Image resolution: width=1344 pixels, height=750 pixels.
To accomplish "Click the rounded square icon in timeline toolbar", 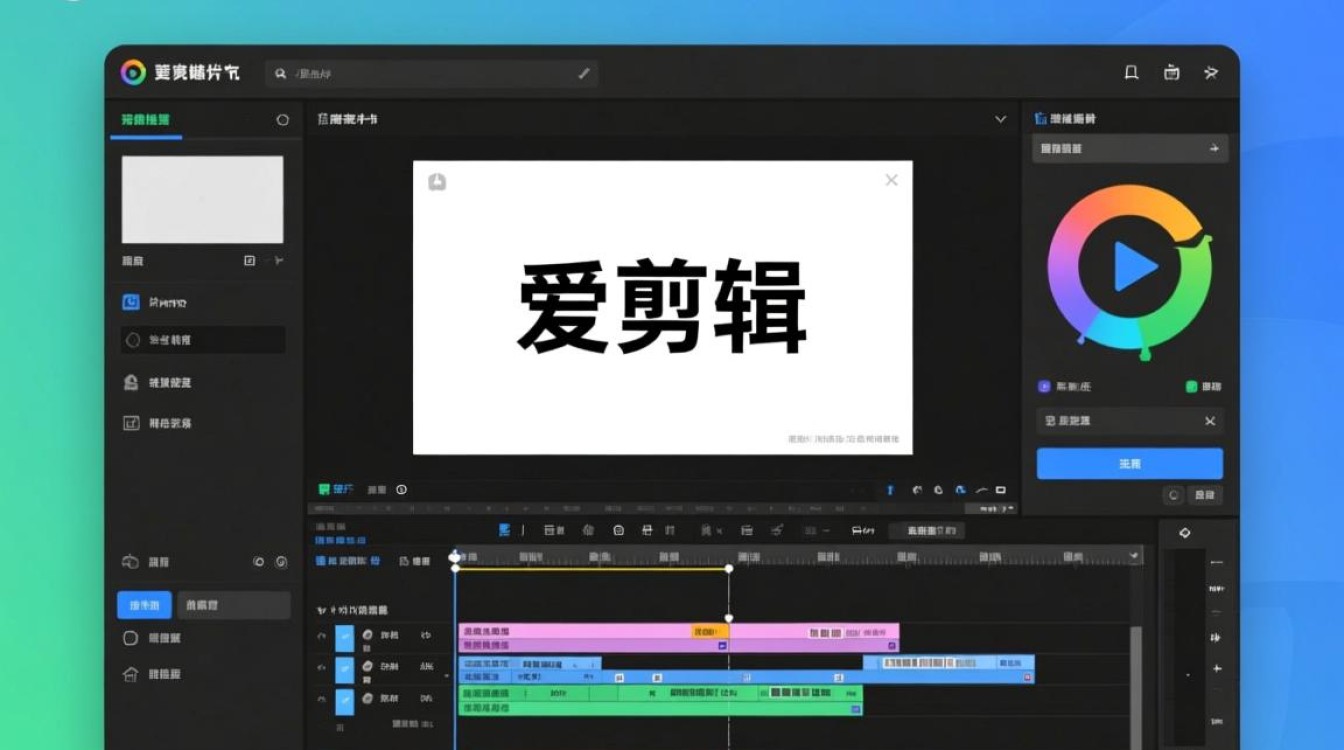I will [619, 530].
